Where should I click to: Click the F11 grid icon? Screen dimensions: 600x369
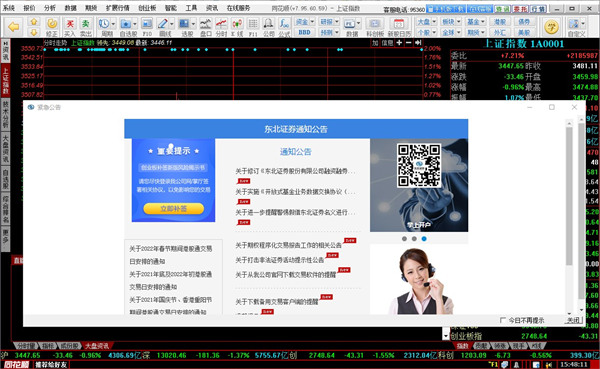click(253, 24)
